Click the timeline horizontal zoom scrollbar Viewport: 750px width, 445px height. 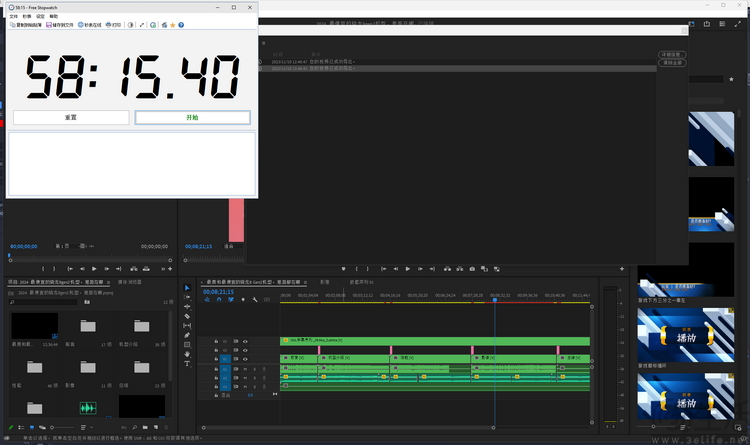tap(348, 427)
